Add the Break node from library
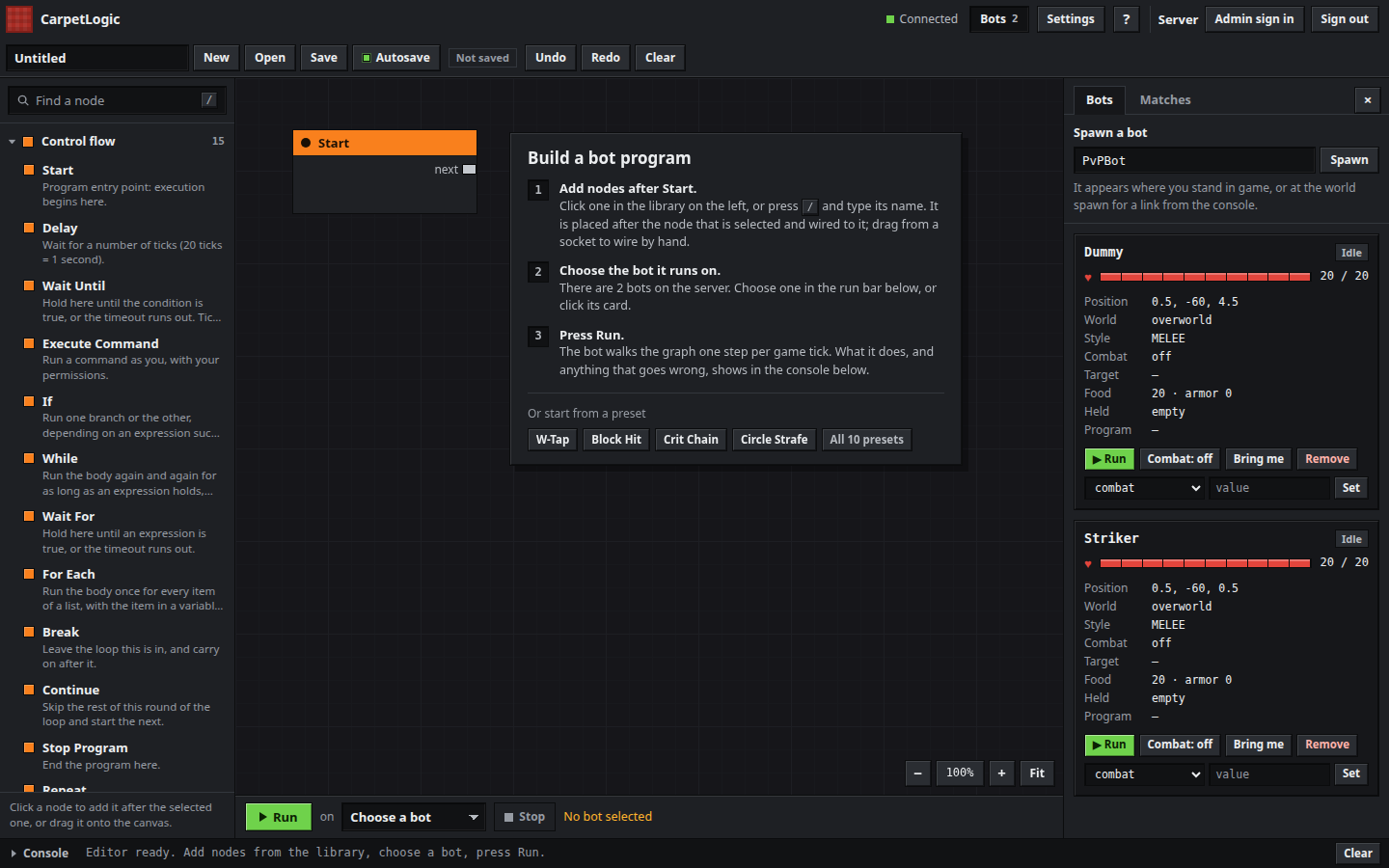The width and height of the screenshot is (1389, 868). click(117, 647)
